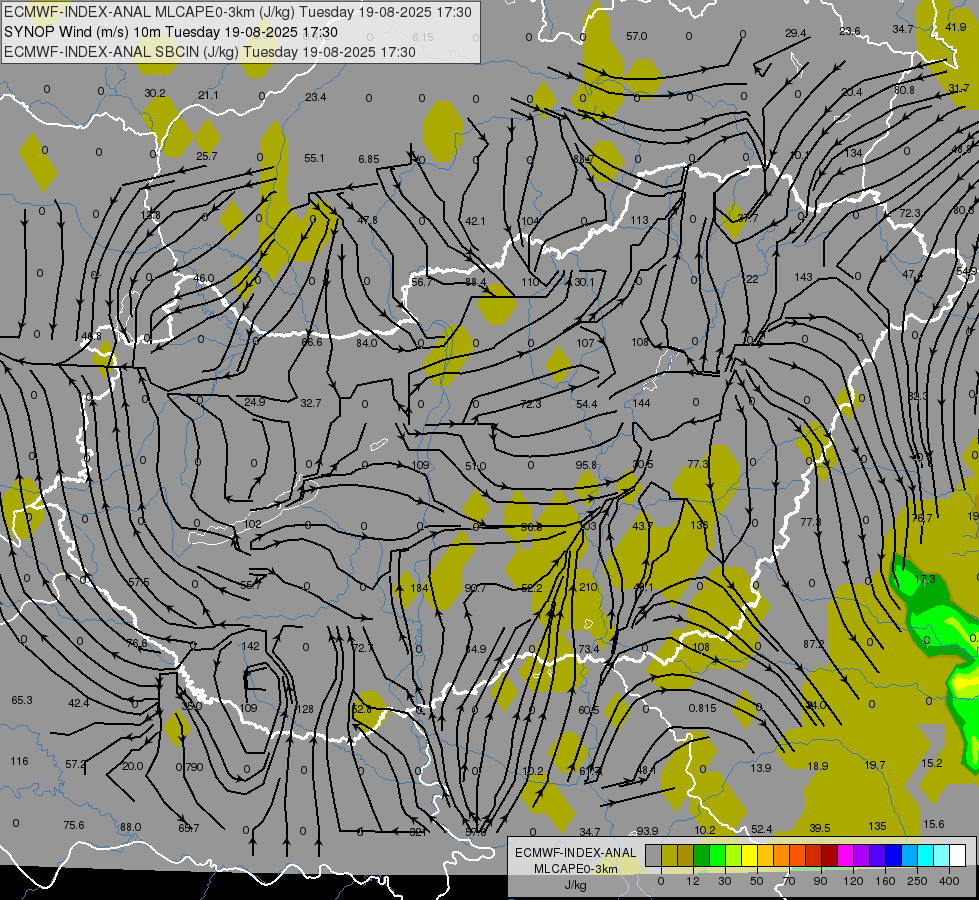Select the dark red legend swatch after 90

pyautogui.click(x=829, y=856)
